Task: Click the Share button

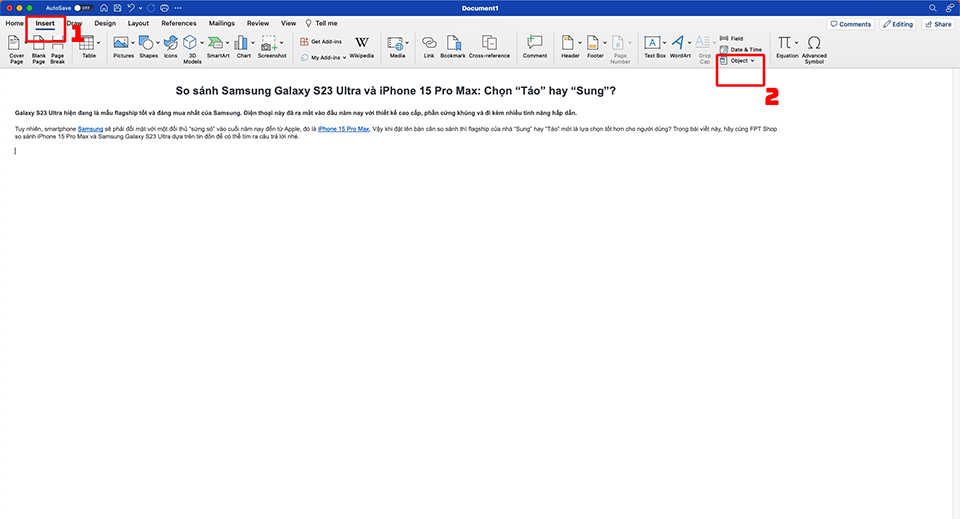Action: pos(938,24)
